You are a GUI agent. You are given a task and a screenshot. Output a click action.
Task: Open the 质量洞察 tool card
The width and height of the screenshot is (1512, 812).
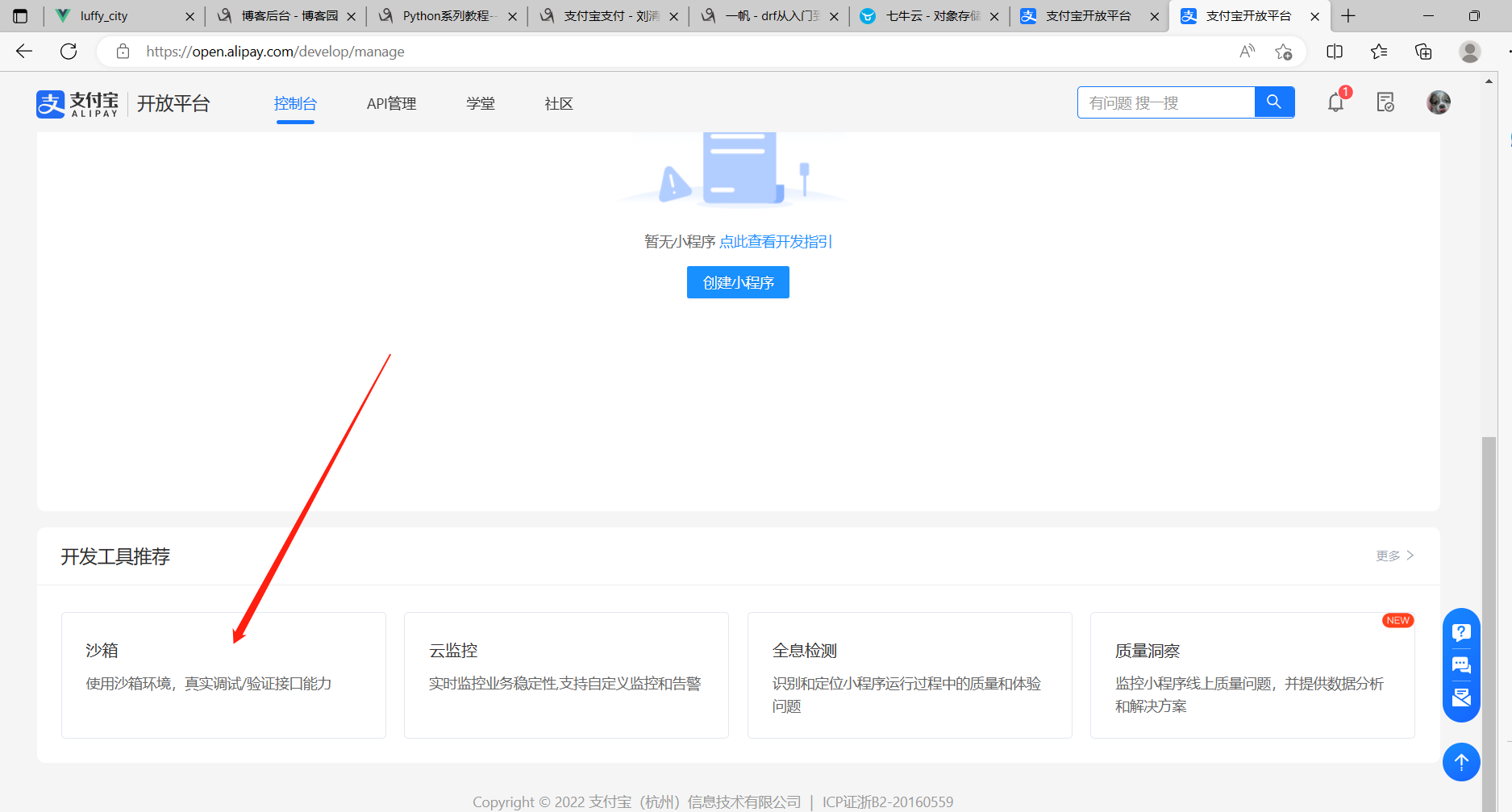(1252, 675)
